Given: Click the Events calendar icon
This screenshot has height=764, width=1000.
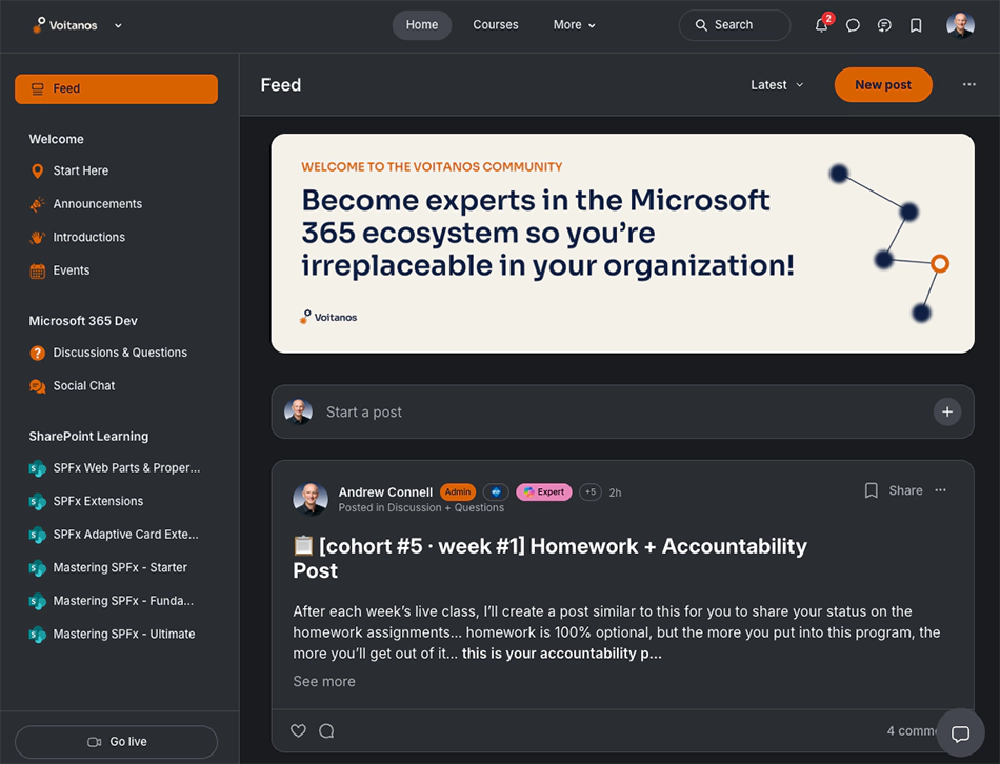Looking at the screenshot, I should pyautogui.click(x=38, y=271).
